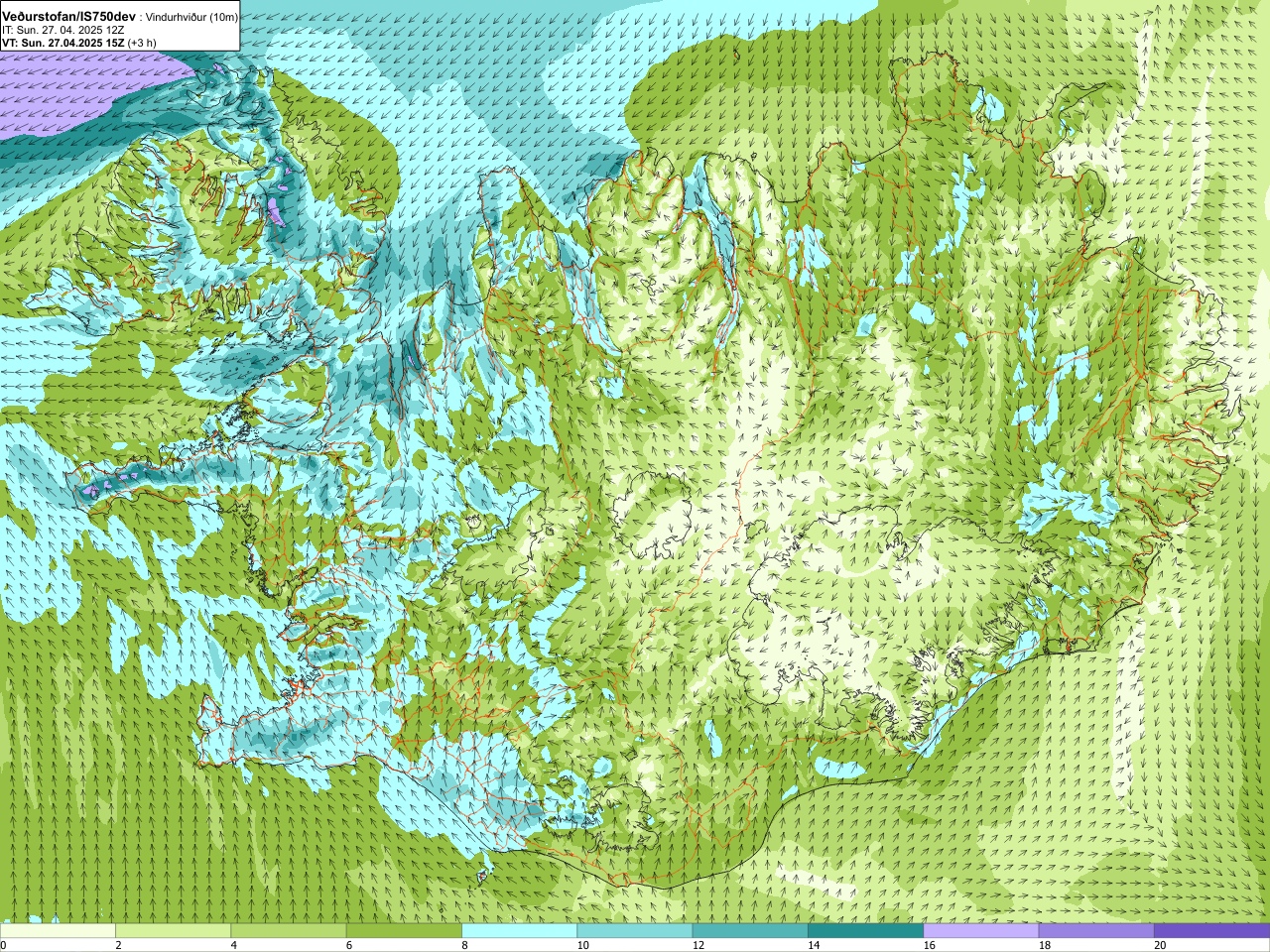Select the 0–2 palest legend swatch
The height and width of the screenshot is (952, 1270).
coord(58,931)
